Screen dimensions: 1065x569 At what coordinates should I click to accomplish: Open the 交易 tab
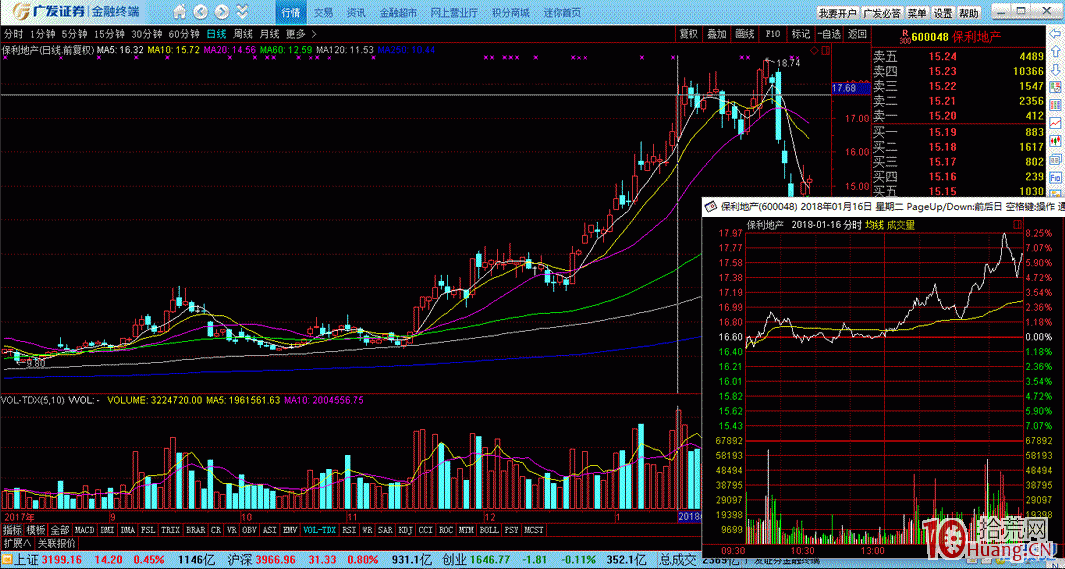click(324, 12)
